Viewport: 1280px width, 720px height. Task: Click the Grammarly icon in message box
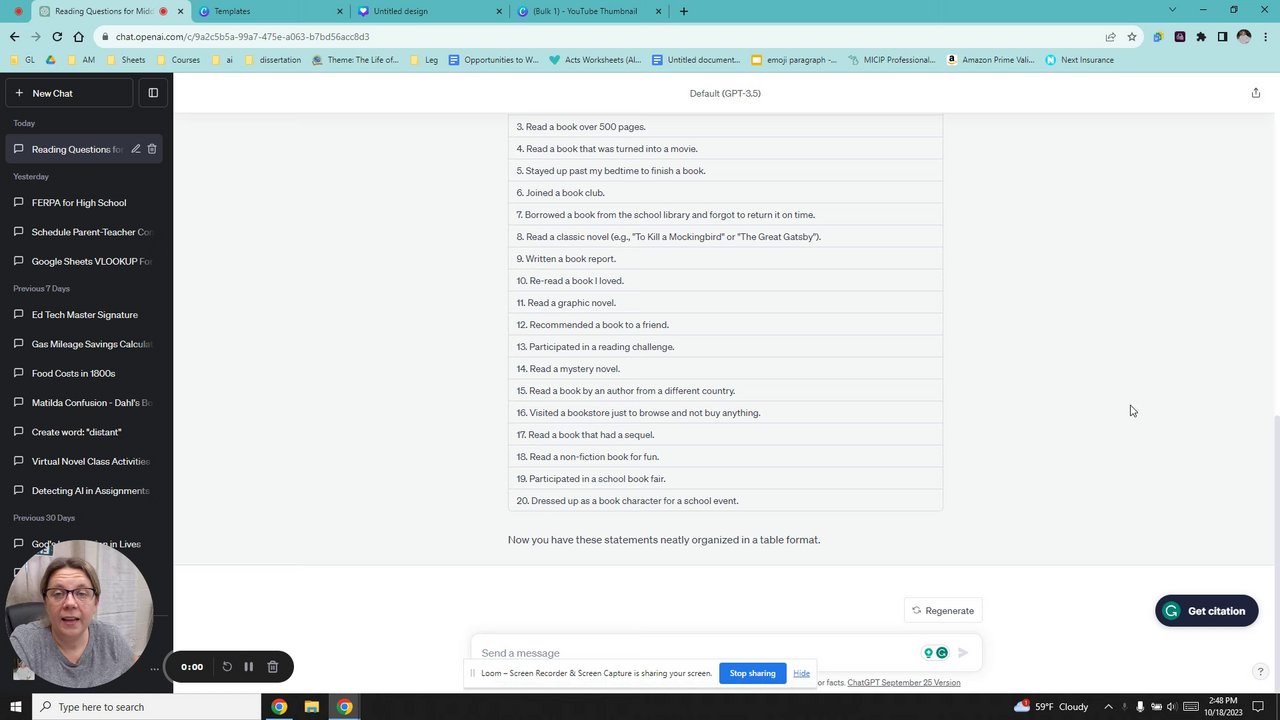click(942, 653)
